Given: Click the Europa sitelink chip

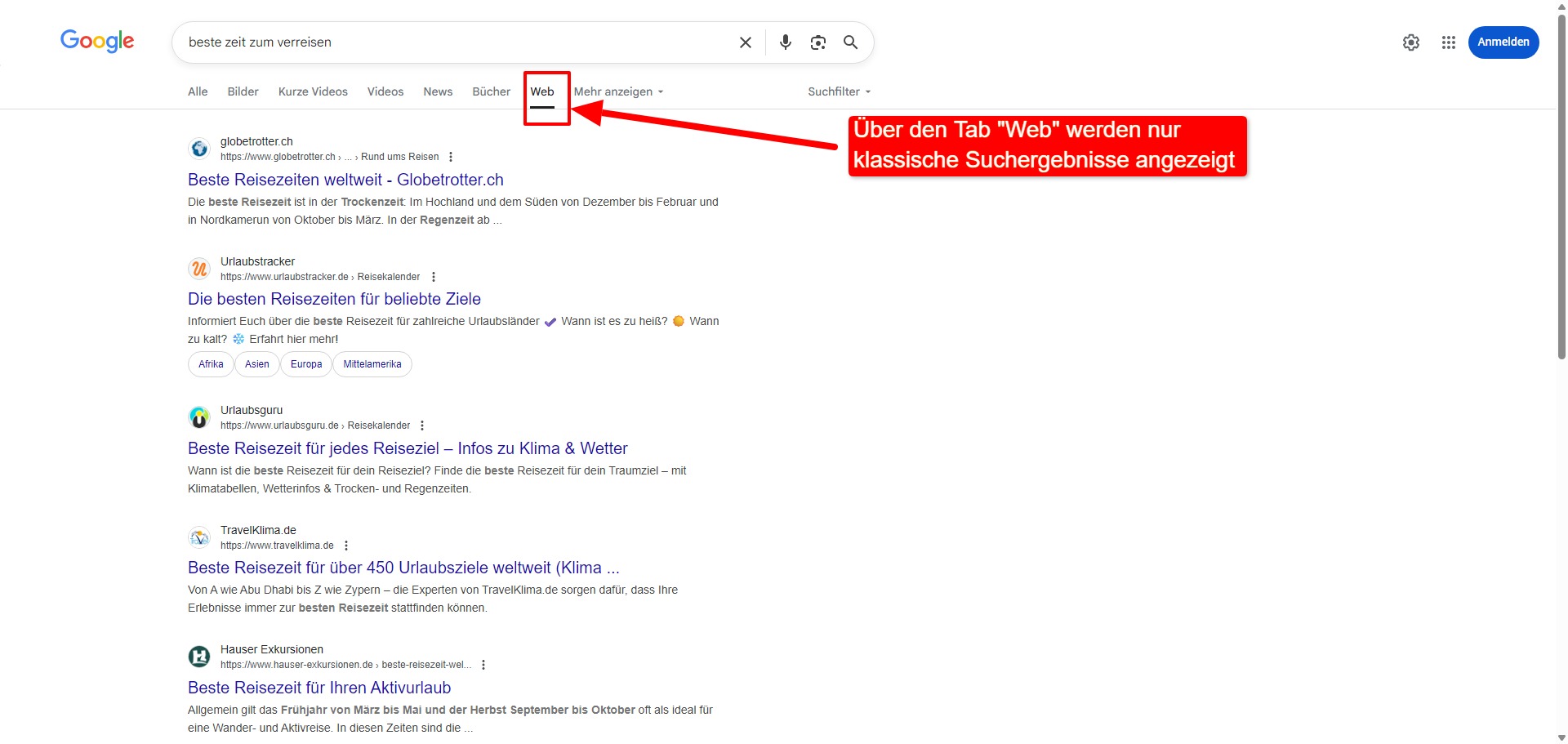Looking at the screenshot, I should pyautogui.click(x=306, y=364).
